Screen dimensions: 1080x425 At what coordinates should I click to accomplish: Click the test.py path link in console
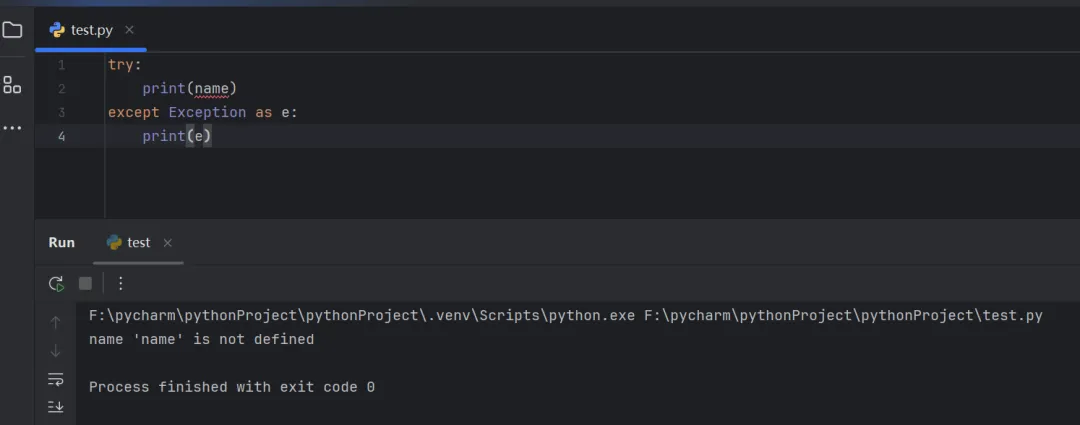coord(842,315)
